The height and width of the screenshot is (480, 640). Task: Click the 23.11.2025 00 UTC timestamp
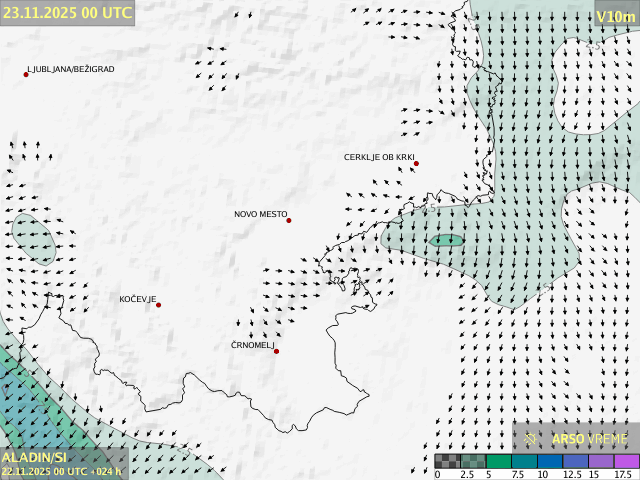[x=66, y=12]
